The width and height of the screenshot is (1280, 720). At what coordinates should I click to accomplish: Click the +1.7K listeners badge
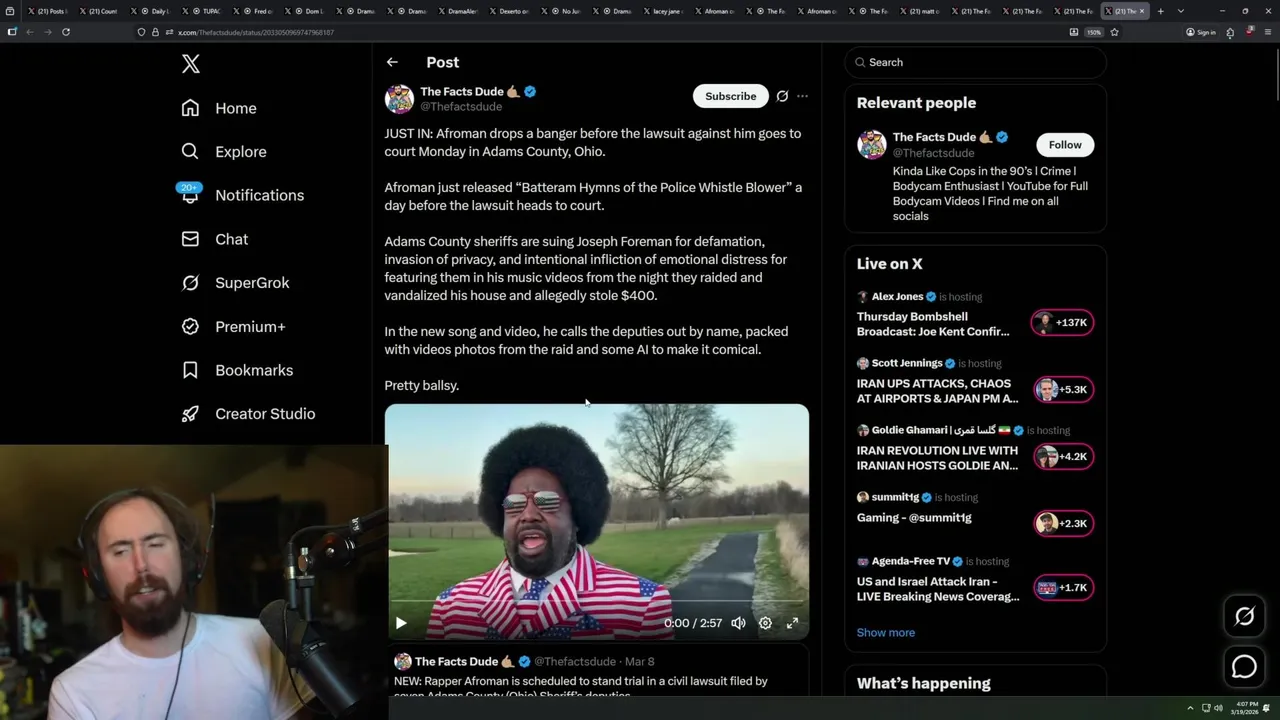(x=1063, y=588)
